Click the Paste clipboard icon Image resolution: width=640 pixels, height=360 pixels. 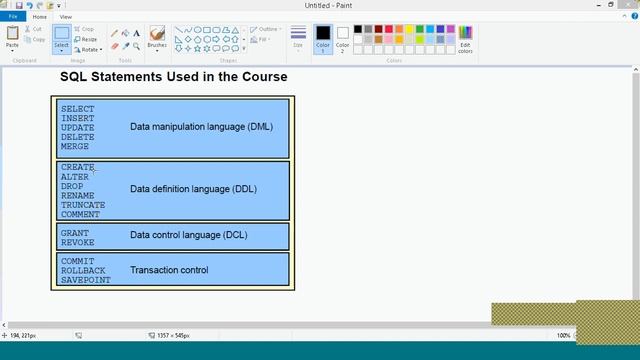(x=12, y=33)
